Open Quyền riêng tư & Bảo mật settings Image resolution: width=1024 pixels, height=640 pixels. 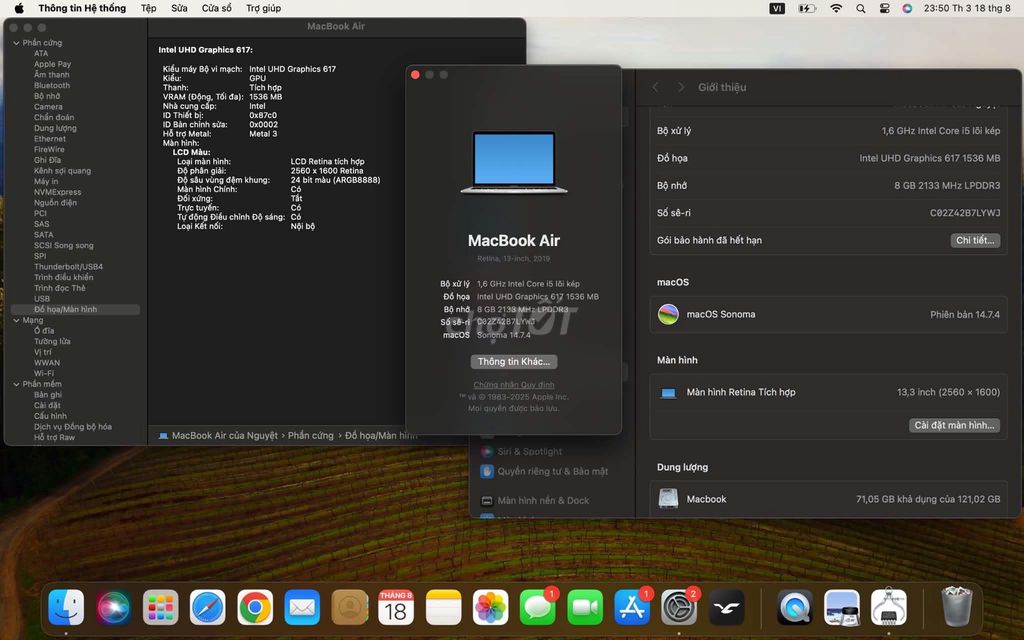tap(544, 472)
